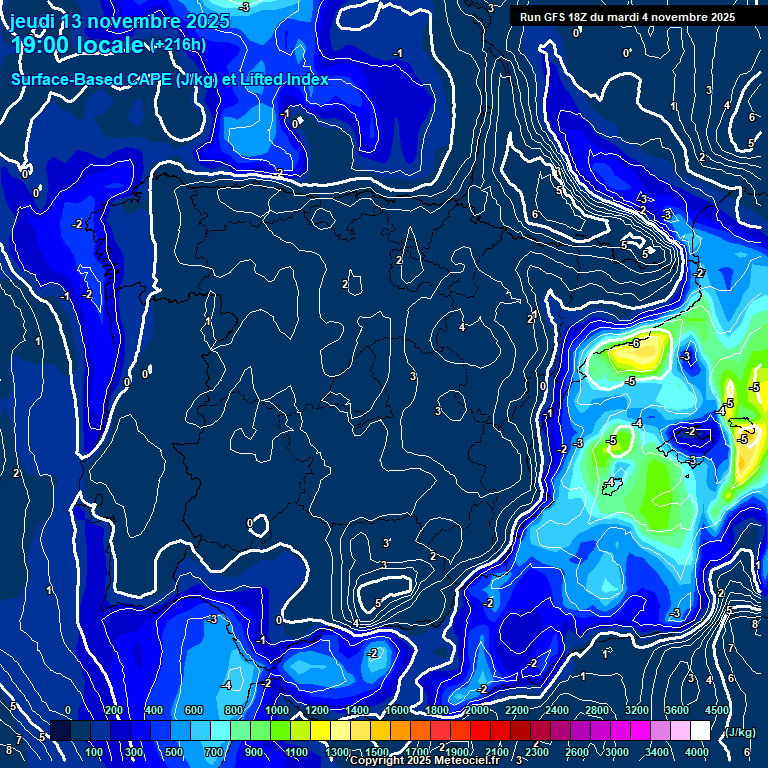
Task: Click the legend label '300'
Action: [x=134, y=751]
